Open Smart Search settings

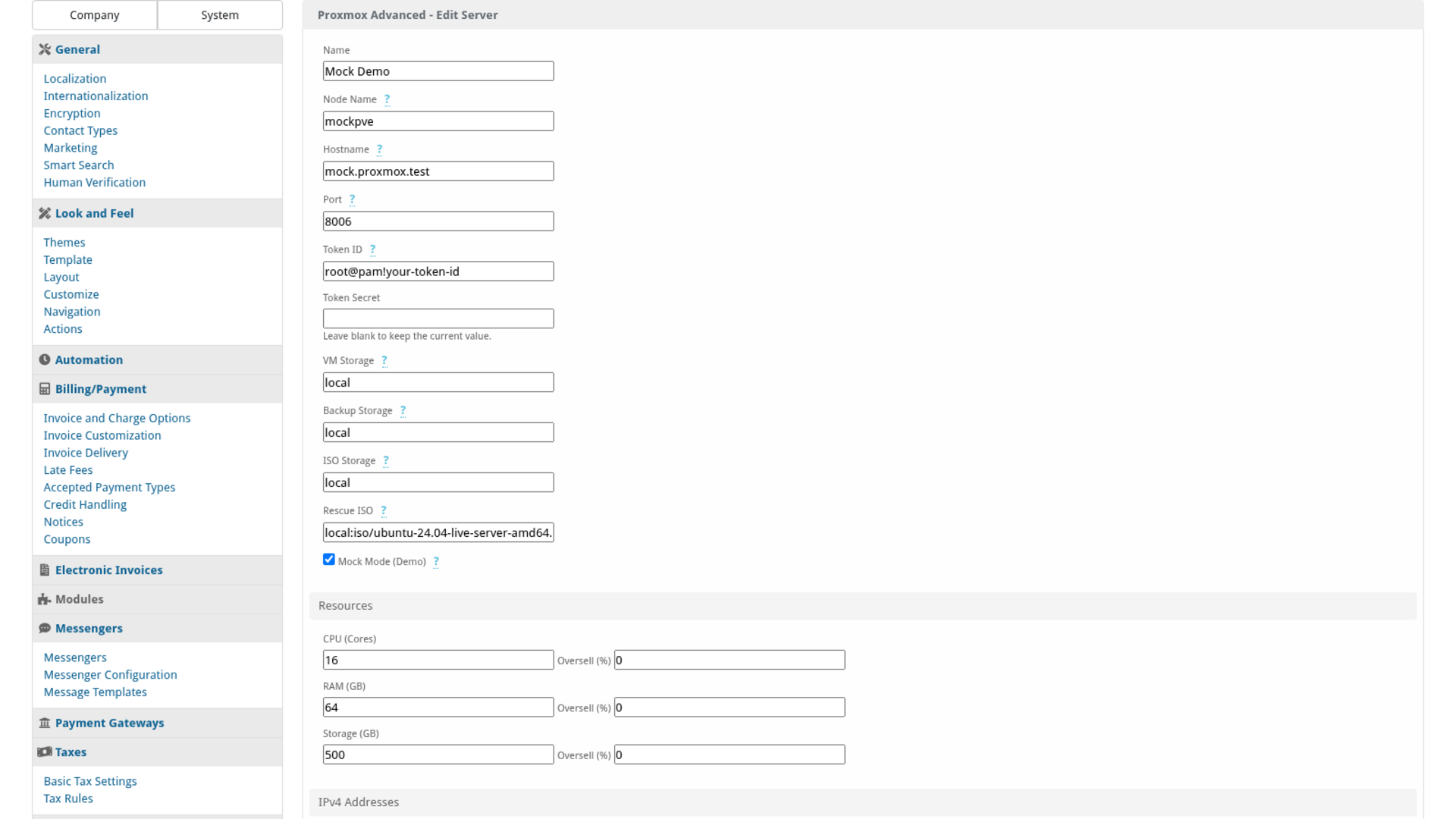(x=79, y=165)
